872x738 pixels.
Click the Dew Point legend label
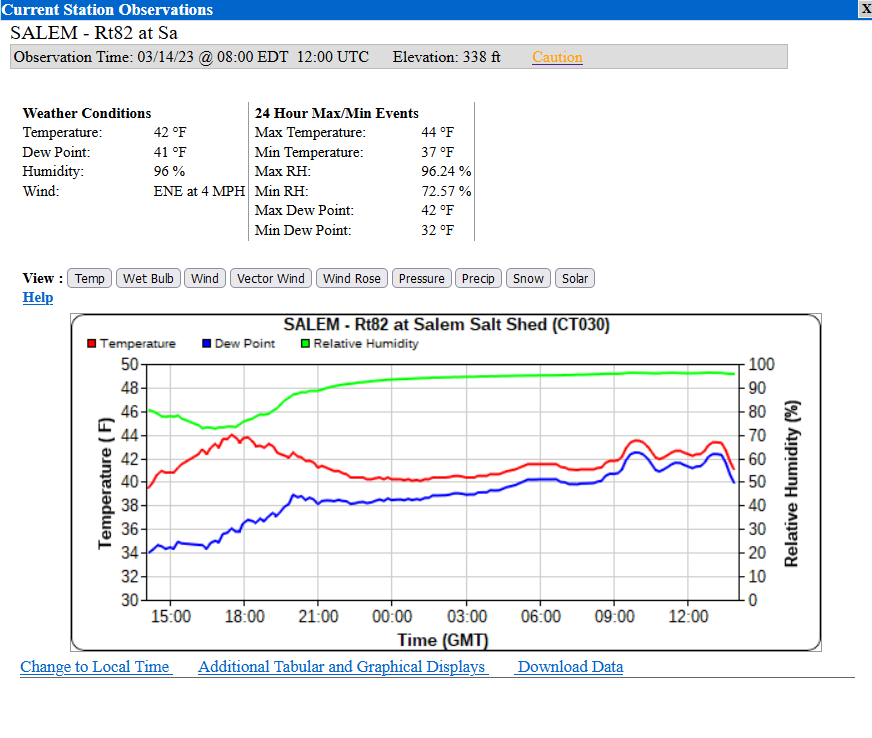[x=245, y=343]
